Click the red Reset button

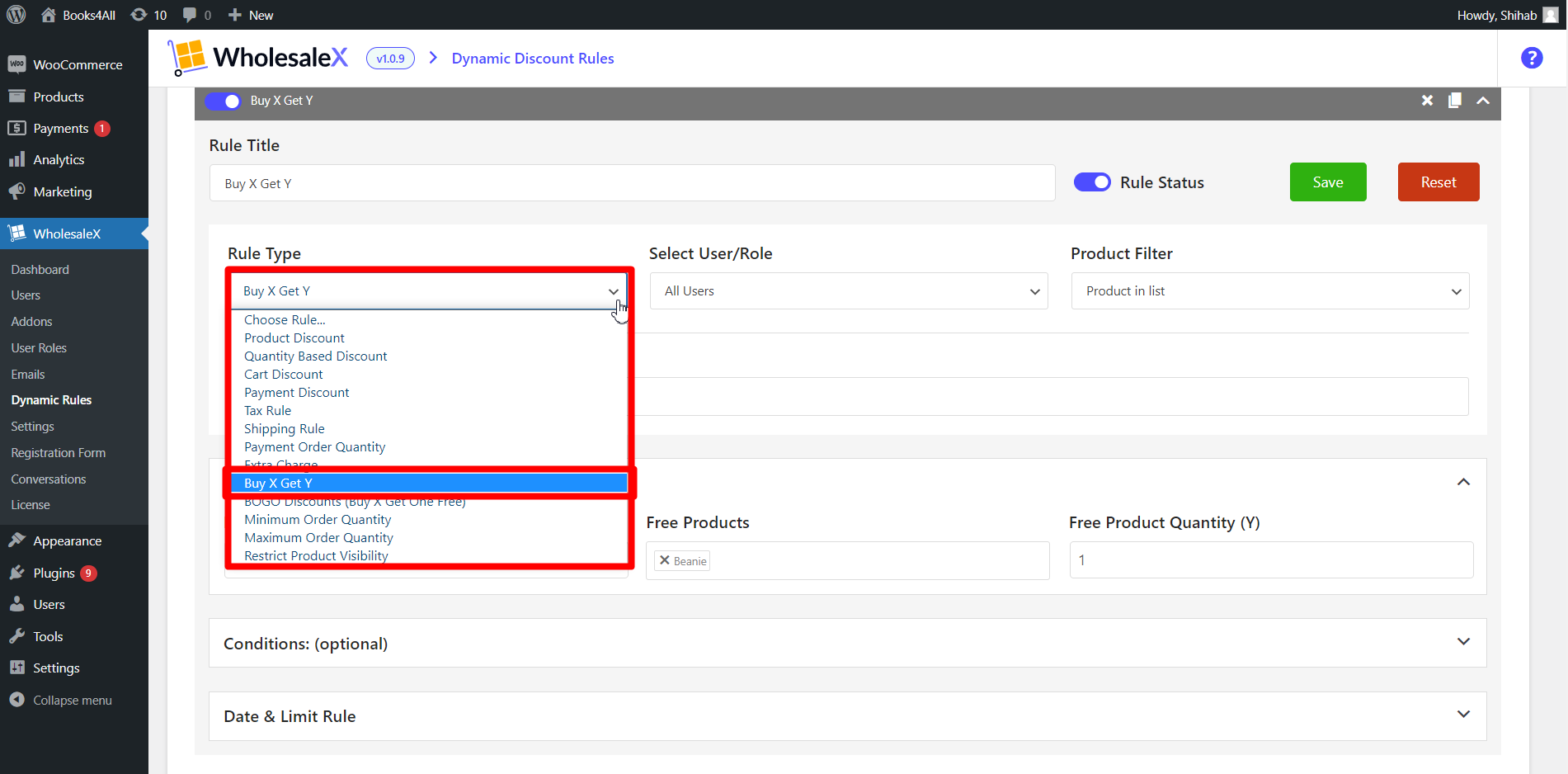(x=1439, y=182)
